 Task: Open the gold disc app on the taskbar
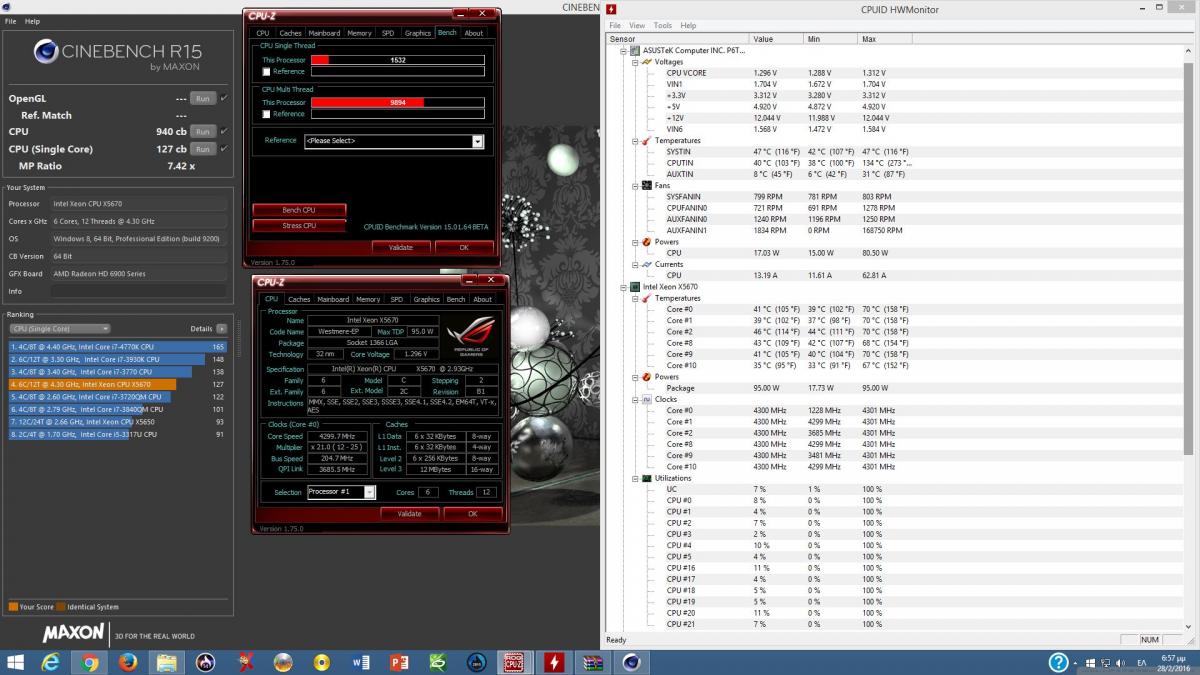point(322,662)
